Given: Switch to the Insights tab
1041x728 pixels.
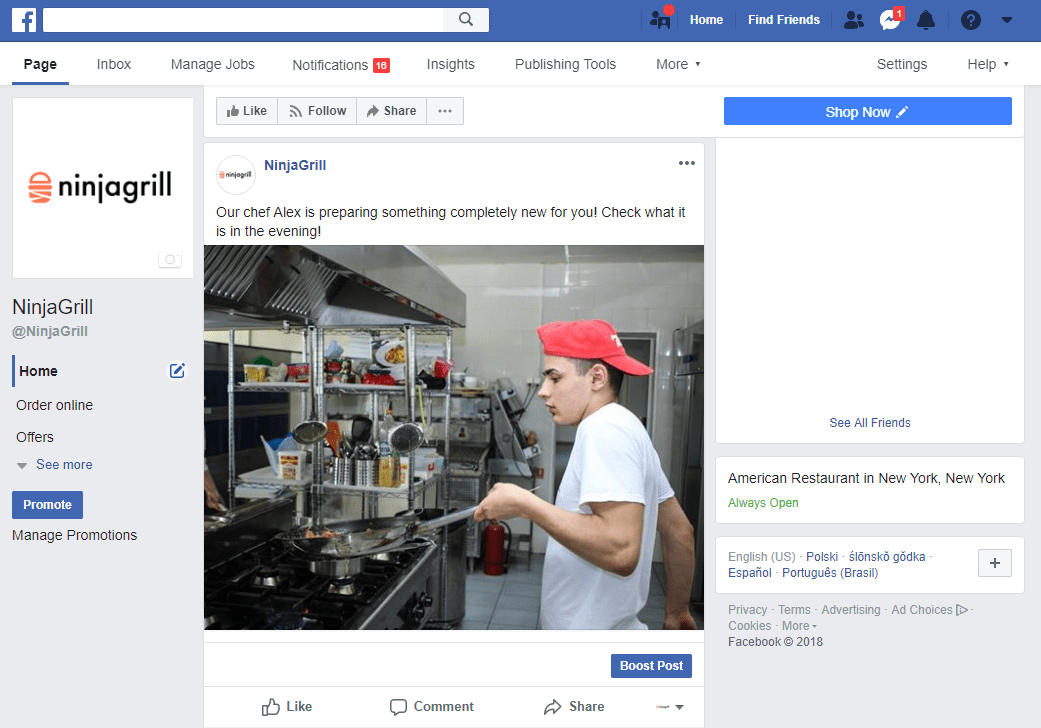Looking at the screenshot, I should point(450,63).
